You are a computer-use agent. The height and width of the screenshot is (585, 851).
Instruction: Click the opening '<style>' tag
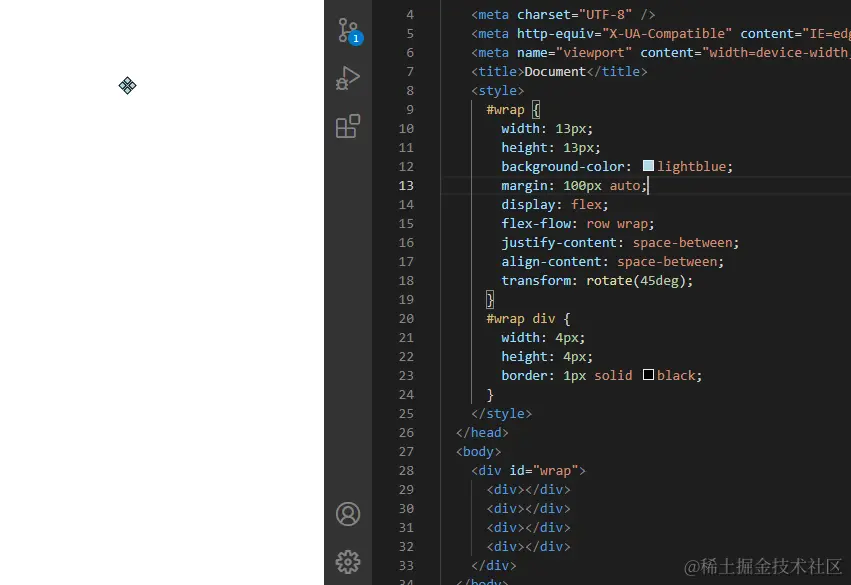click(x=498, y=91)
